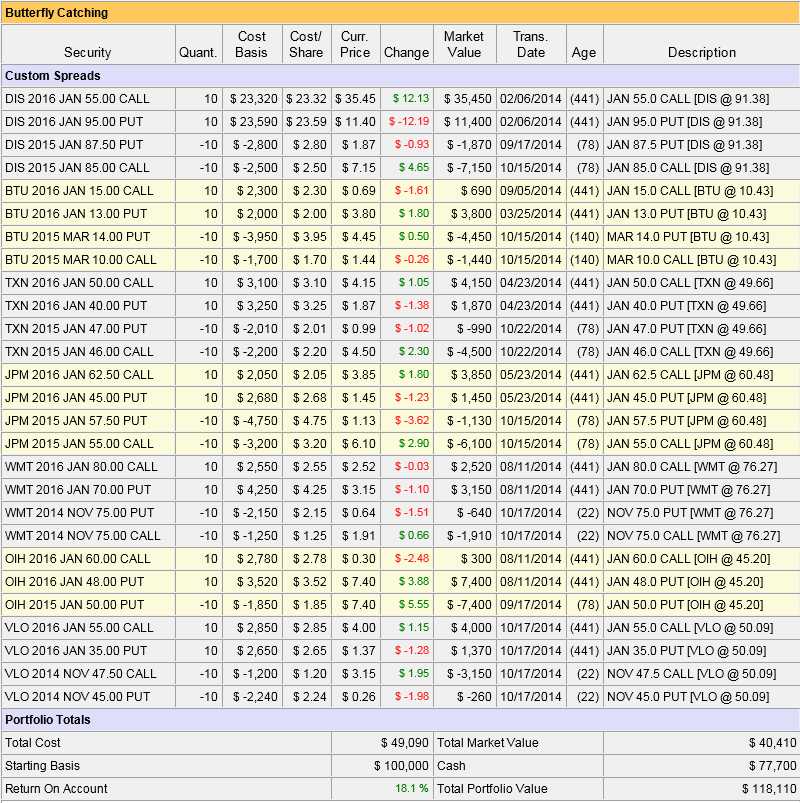Image resolution: width=800 pixels, height=803 pixels.
Task: Select the JPM 2016 JAN 62.50 CALL security
Action: point(80,374)
